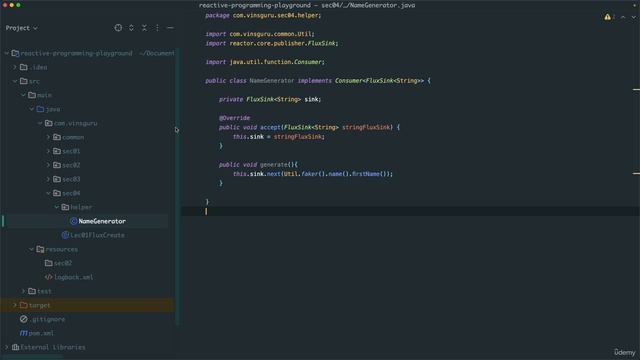
Task: Click the package com.vinsguru.sec04.helper line
Action: 263,16
